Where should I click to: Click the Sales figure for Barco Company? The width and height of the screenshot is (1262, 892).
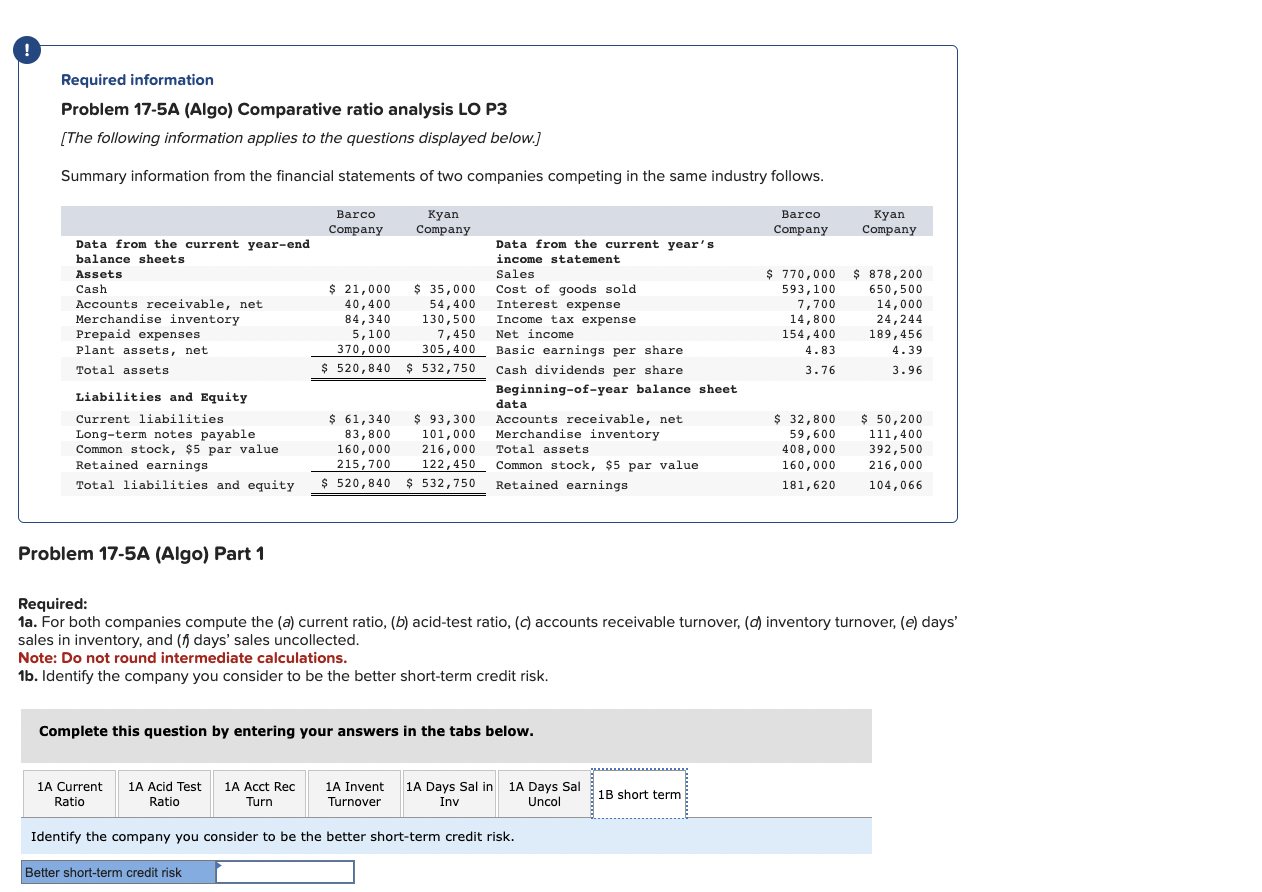800,273
